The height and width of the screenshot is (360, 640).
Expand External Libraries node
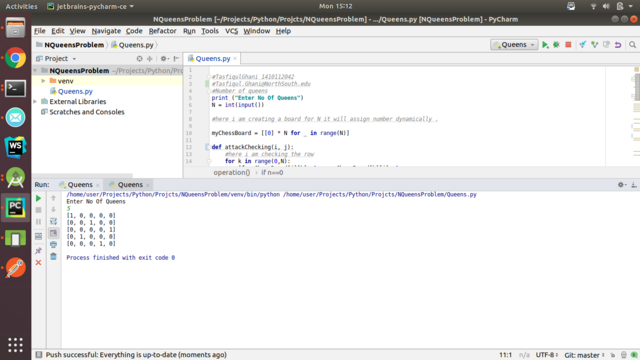click(36, 102)
